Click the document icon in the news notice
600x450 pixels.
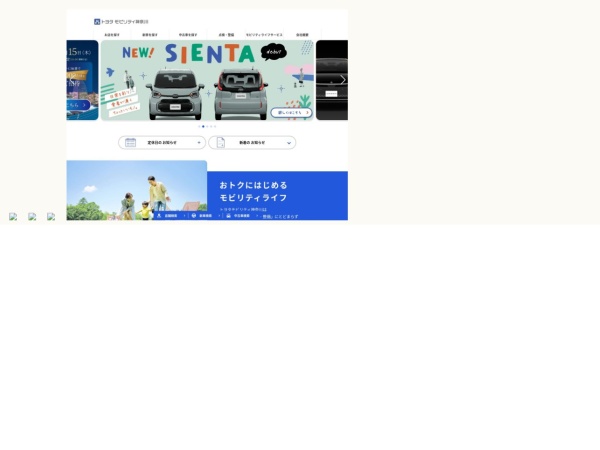[221, 142]
